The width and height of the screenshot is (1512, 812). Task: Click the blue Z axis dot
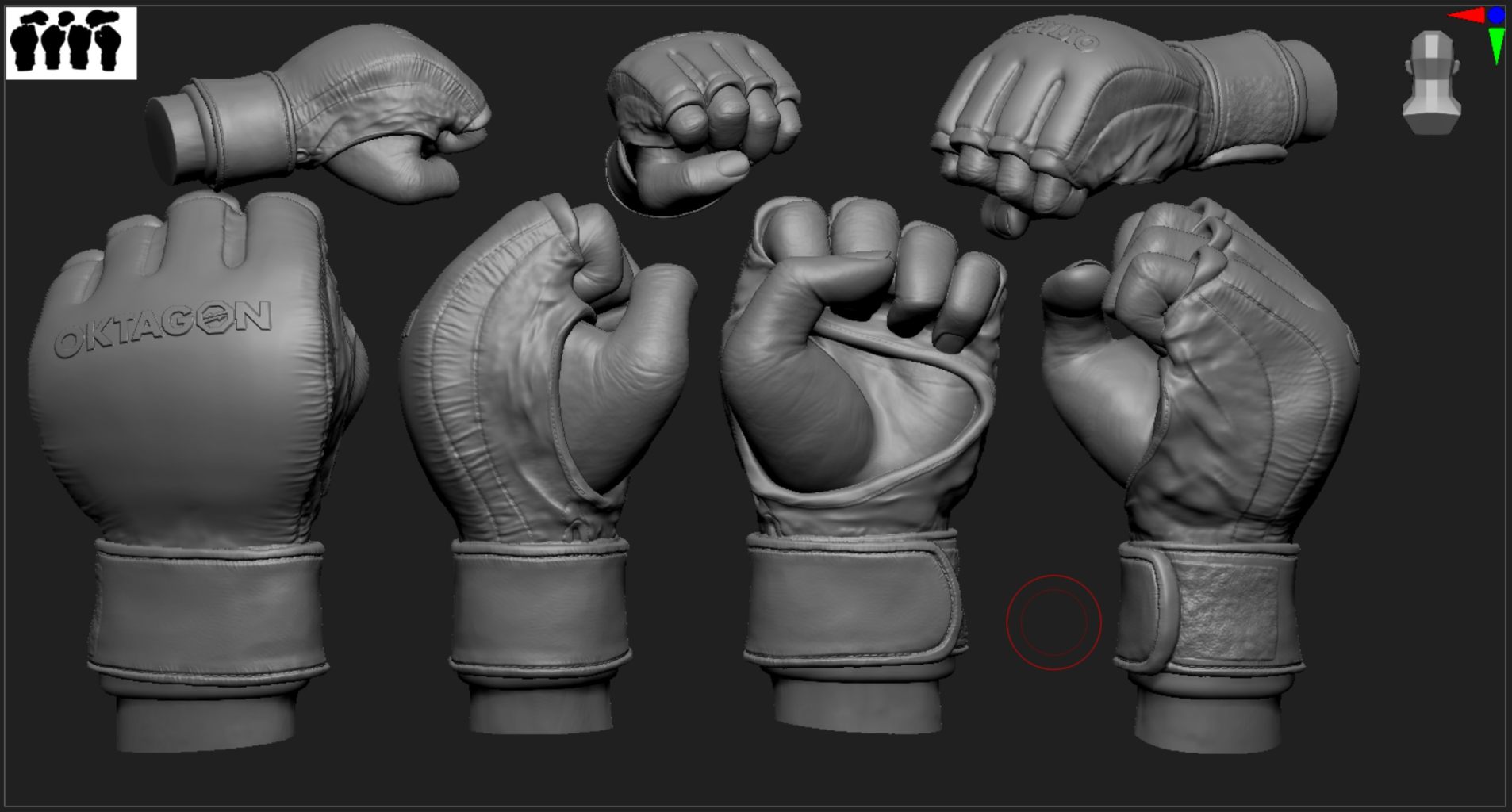(x=1497, y=14)
